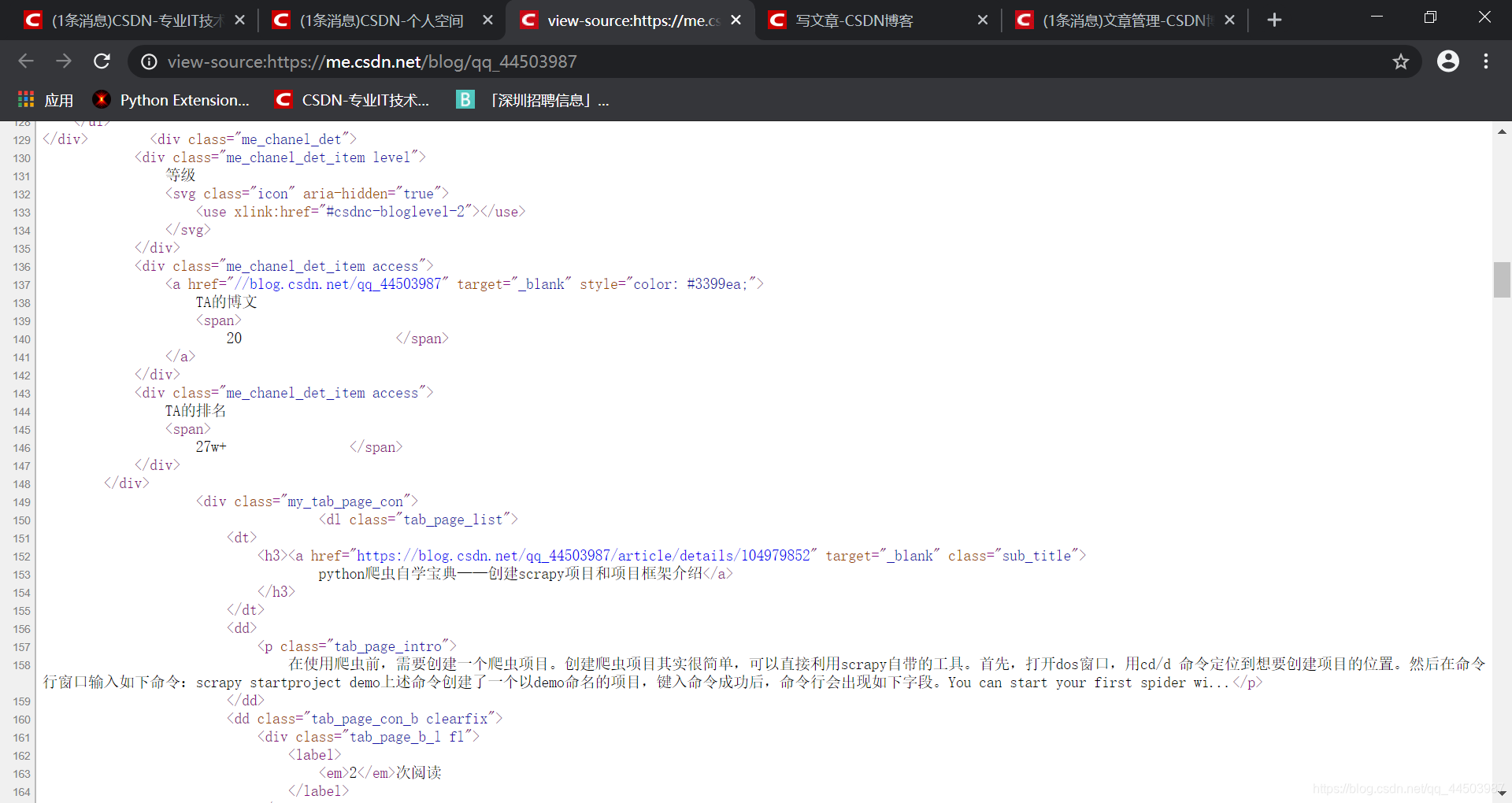Click the vertical scrollbar thumb

click(1502, 279)
